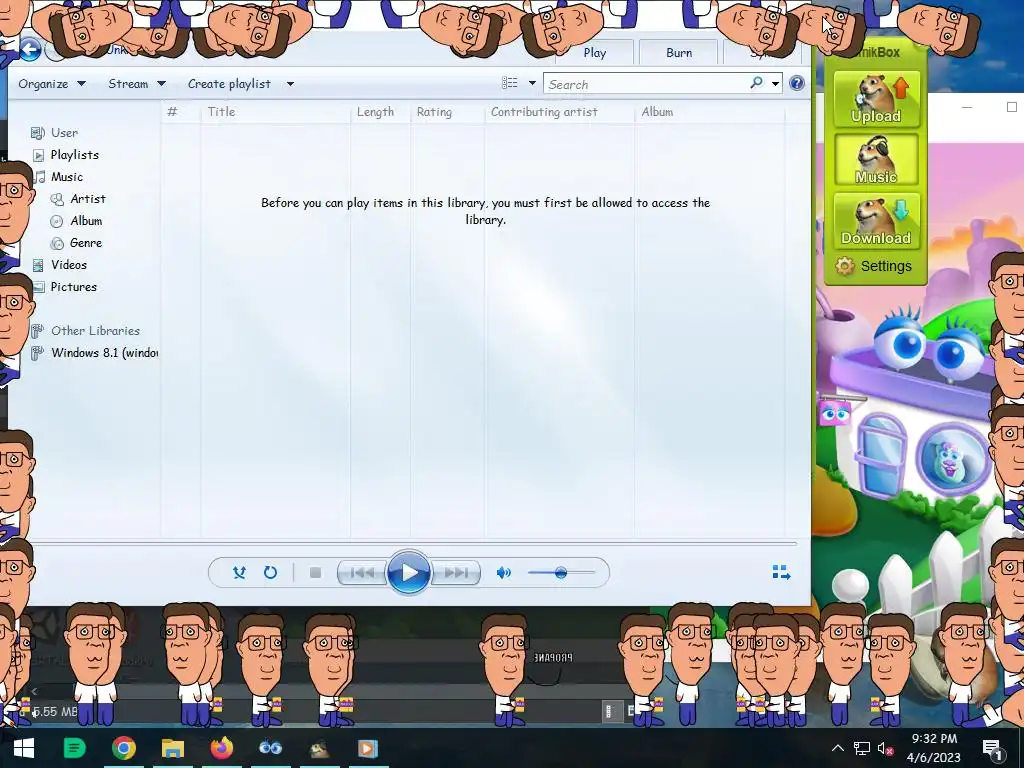
Task: Open the green chat app in taskbar
Action: pos(74,748)
